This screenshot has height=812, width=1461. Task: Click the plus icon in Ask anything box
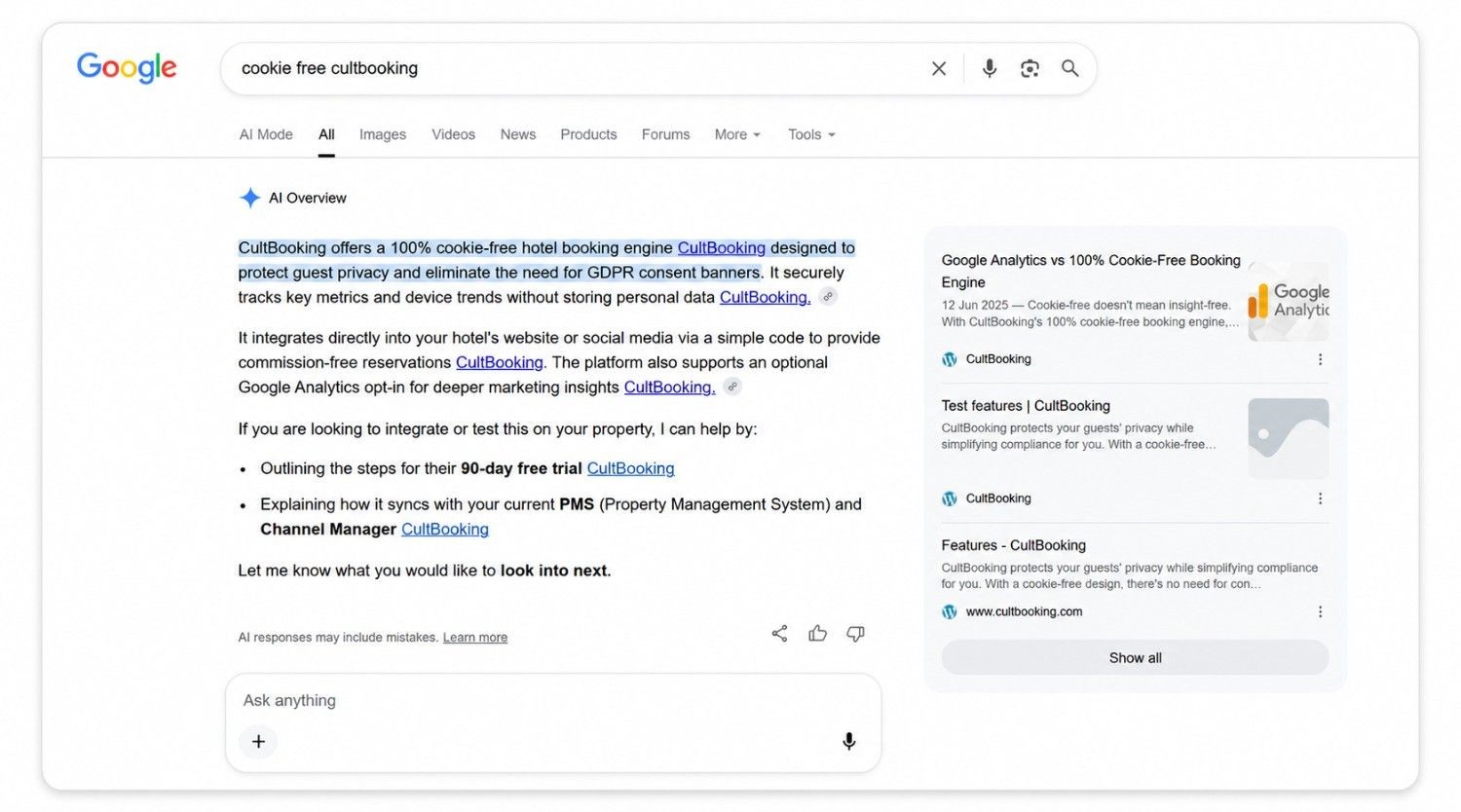258,742
